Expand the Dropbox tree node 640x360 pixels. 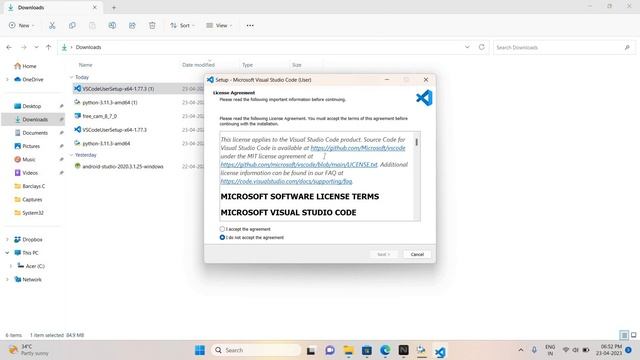coord(7,239)
